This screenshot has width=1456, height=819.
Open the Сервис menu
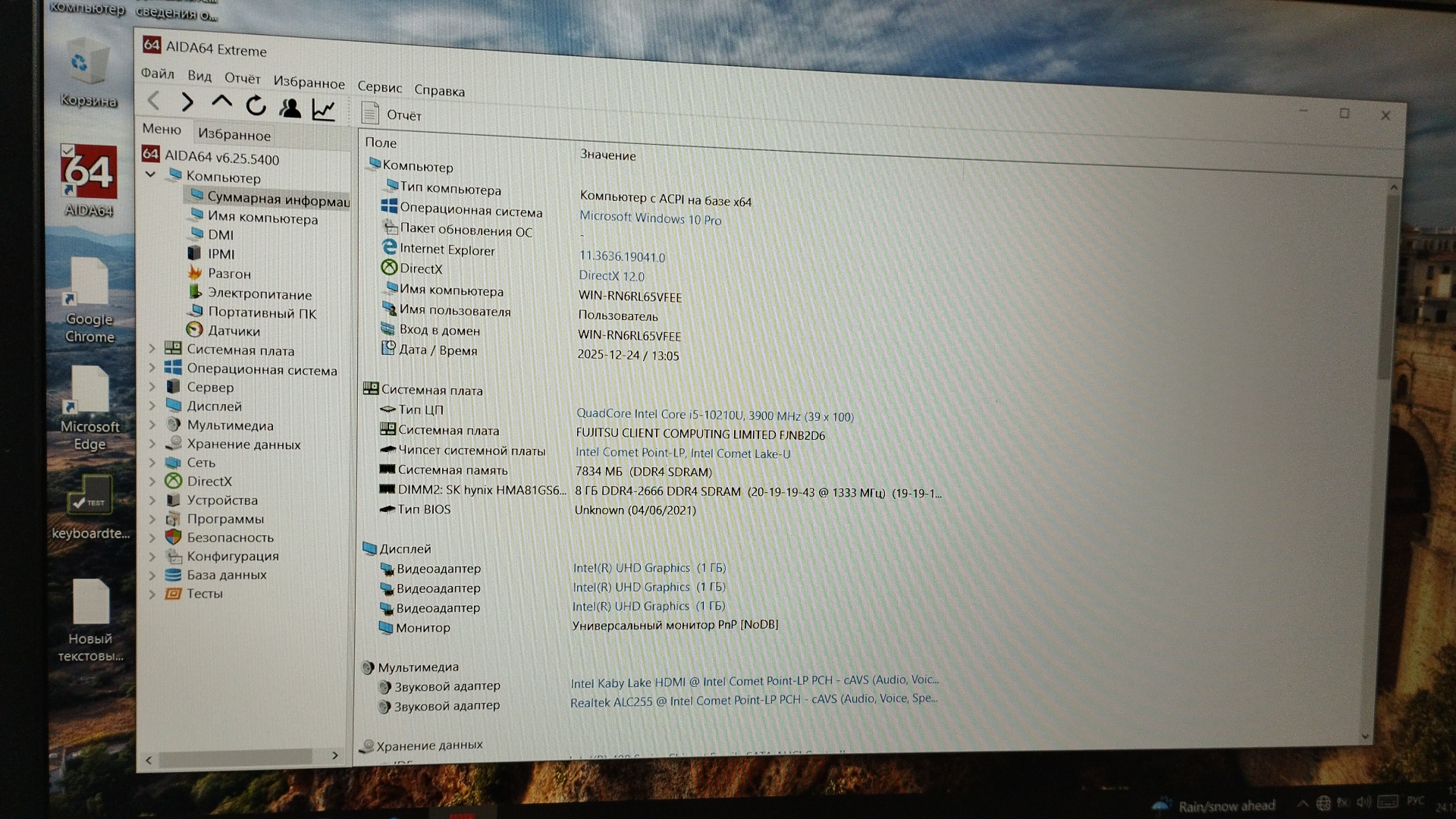point(379,87)
